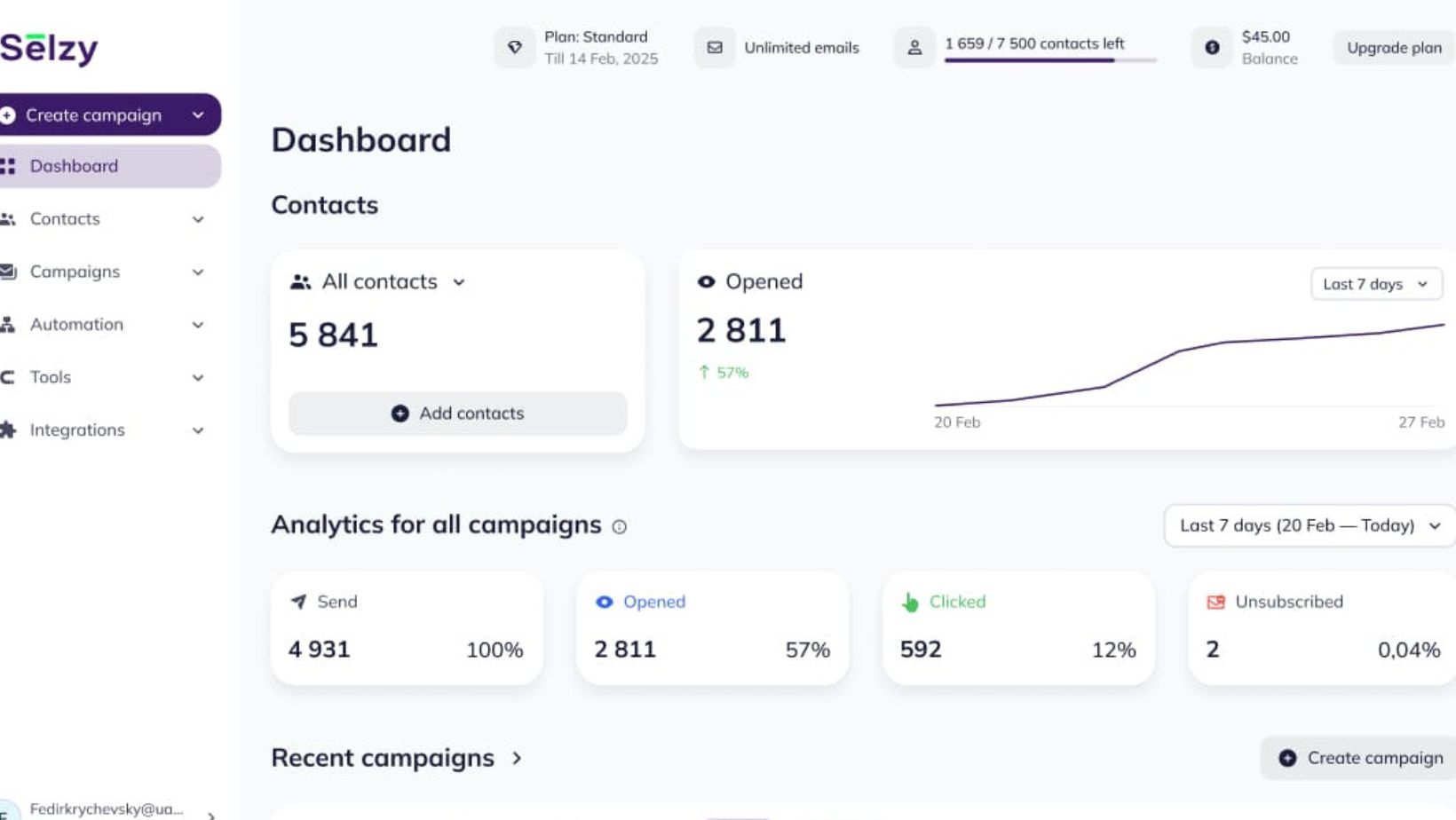
Task: Click the Fedirkrychevsky account email
Action: (107, 808)
